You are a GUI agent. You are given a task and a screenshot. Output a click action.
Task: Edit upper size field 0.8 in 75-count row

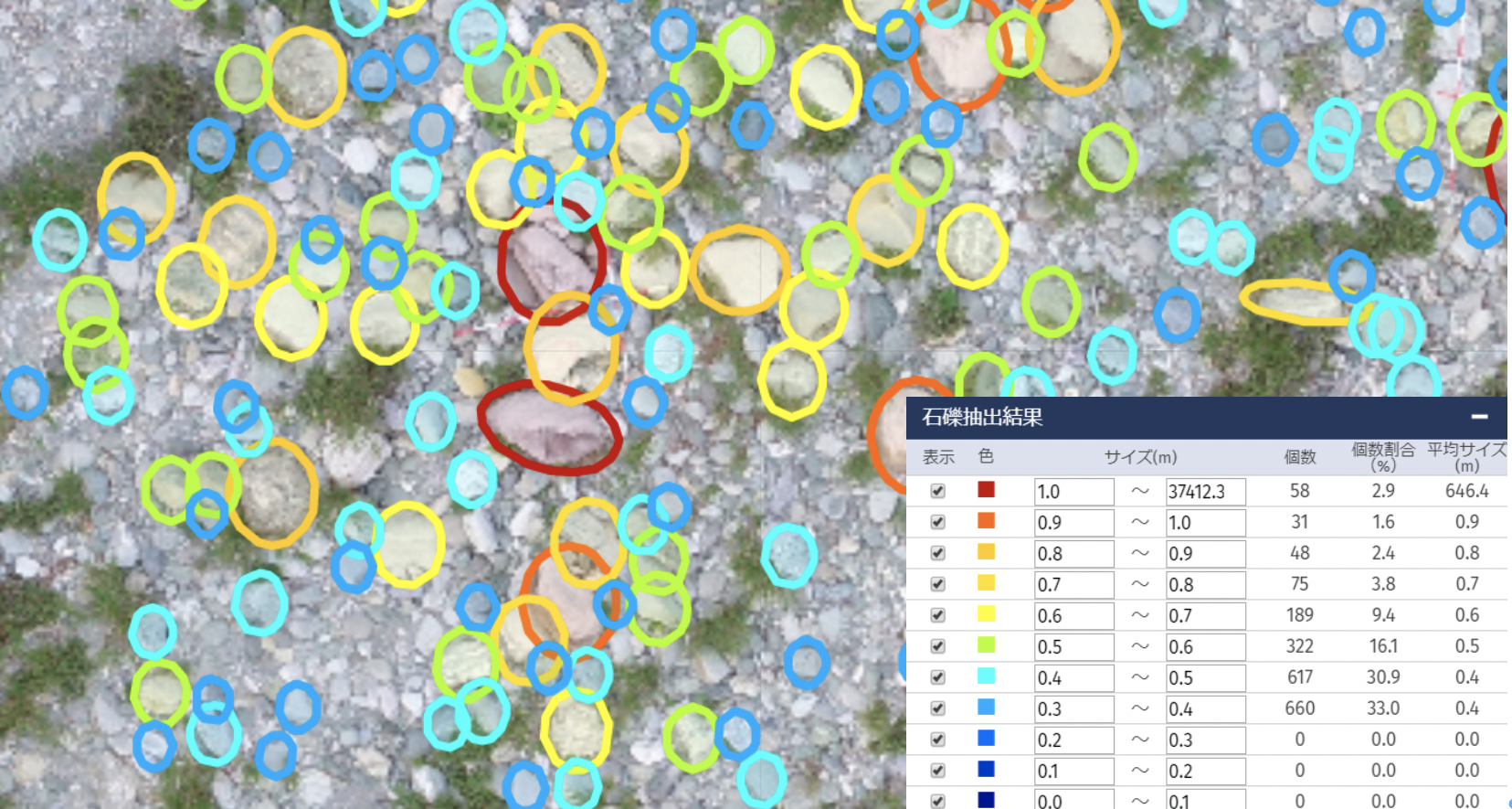(x=1206, y=585)
